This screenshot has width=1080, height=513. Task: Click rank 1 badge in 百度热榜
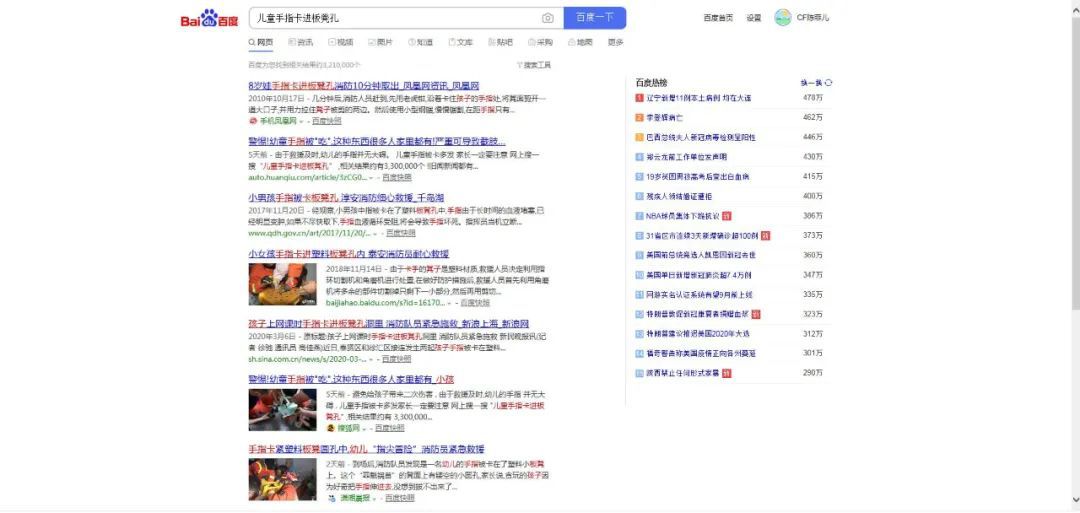(x=639, y=98)
